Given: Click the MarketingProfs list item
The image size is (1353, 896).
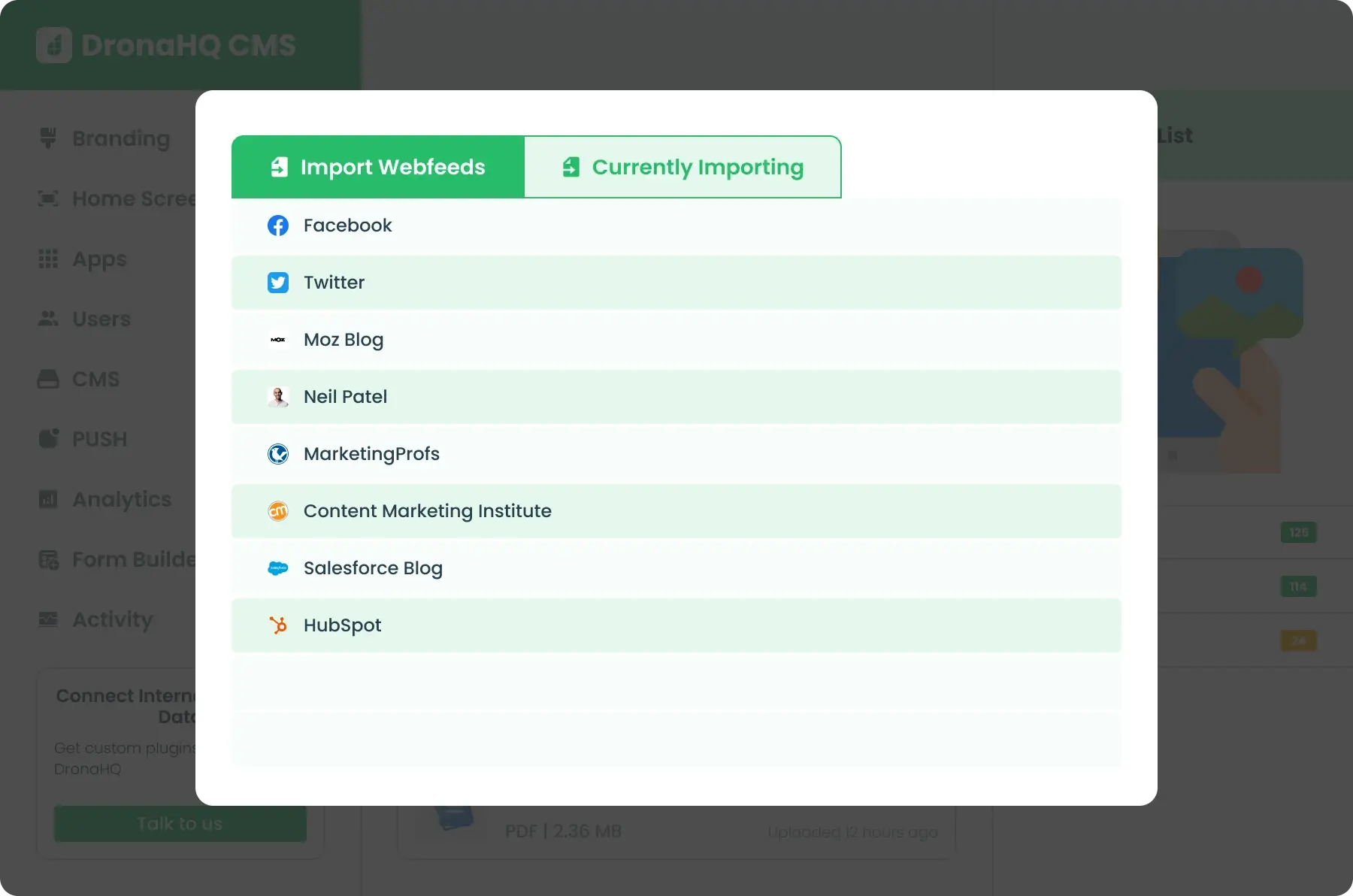Looking at the screenshot, I should pyautogui.click(x=371, y=454).
